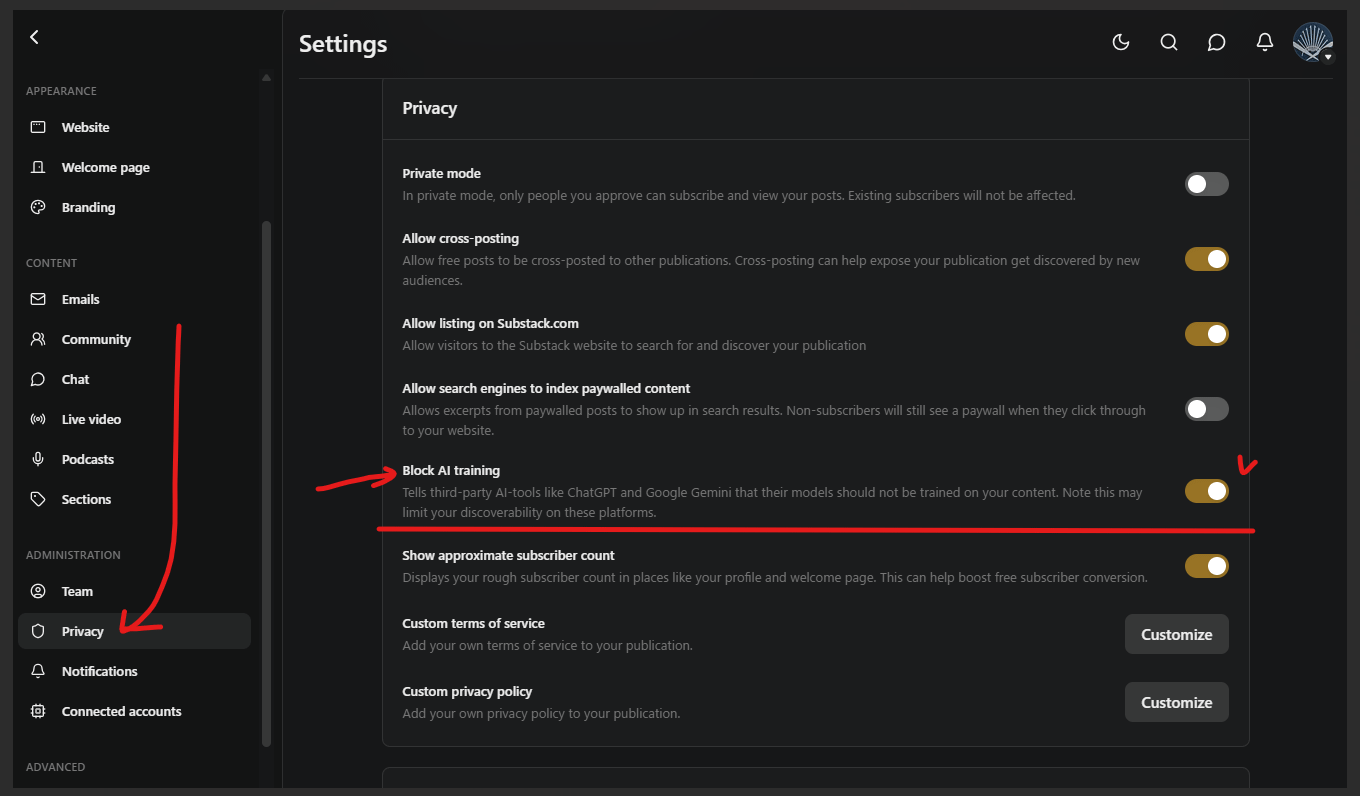Turn off Show approximate subscriber count
The width and height of the screenshot is (1360, 796).
pos(1207,566)
